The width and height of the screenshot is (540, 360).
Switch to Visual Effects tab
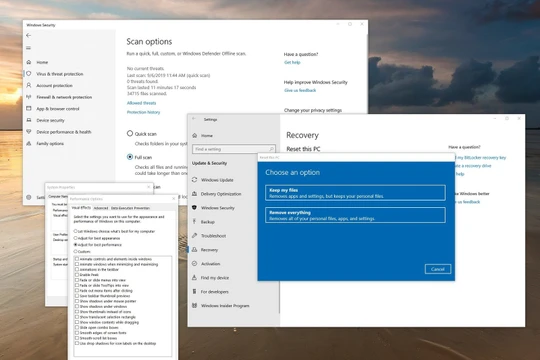click(x=81, y=208)
